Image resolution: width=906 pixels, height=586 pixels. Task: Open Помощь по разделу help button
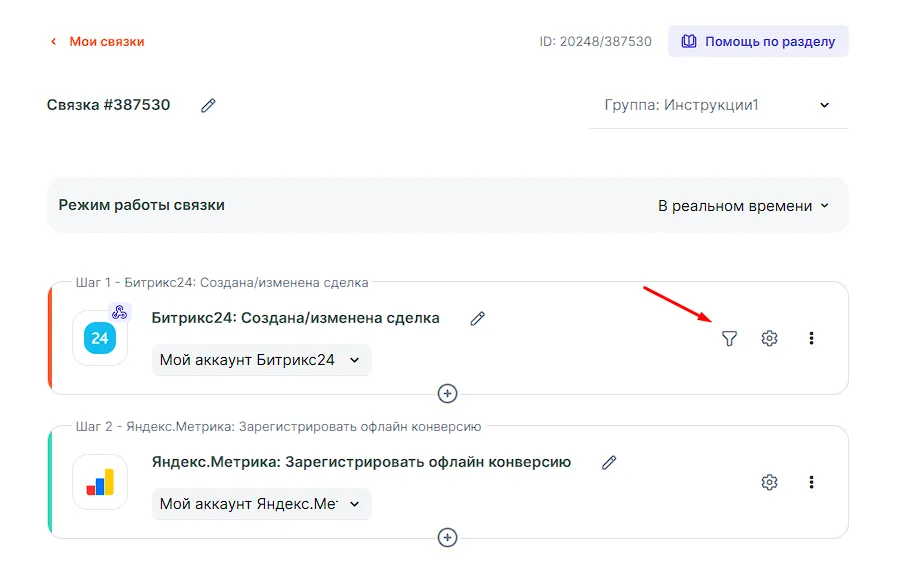tap(758, 42)
